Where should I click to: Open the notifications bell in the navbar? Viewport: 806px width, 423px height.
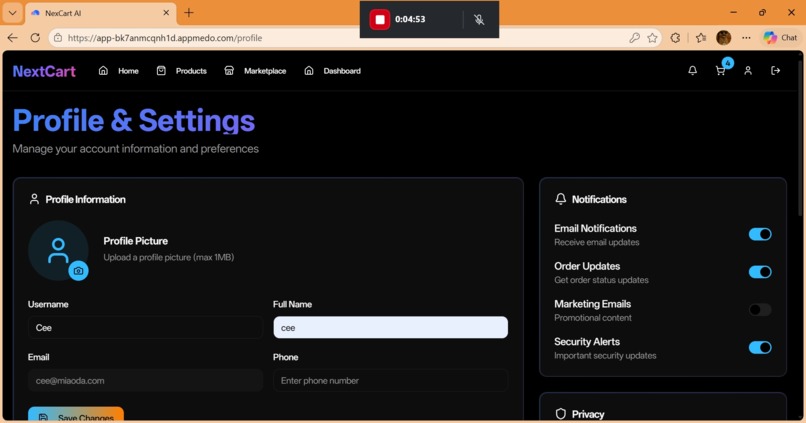point(692,71)
